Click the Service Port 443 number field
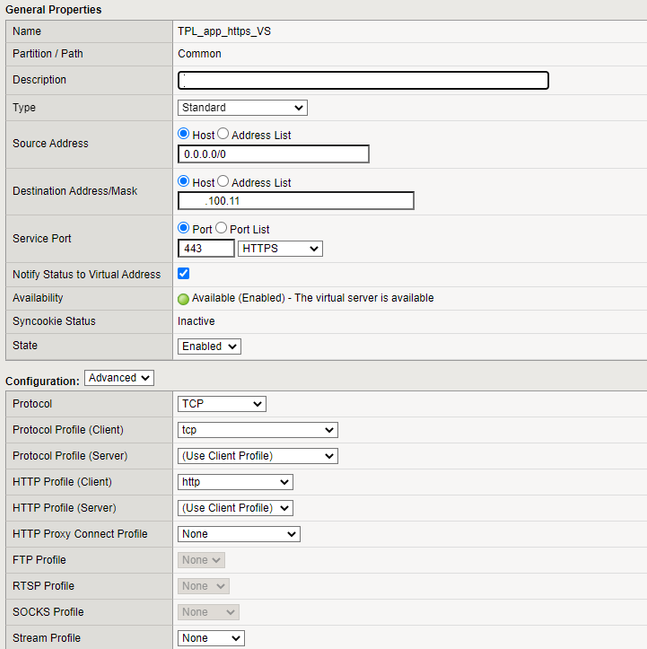Image resolution: width=647 pixels, height=649 pixels. 206,248
